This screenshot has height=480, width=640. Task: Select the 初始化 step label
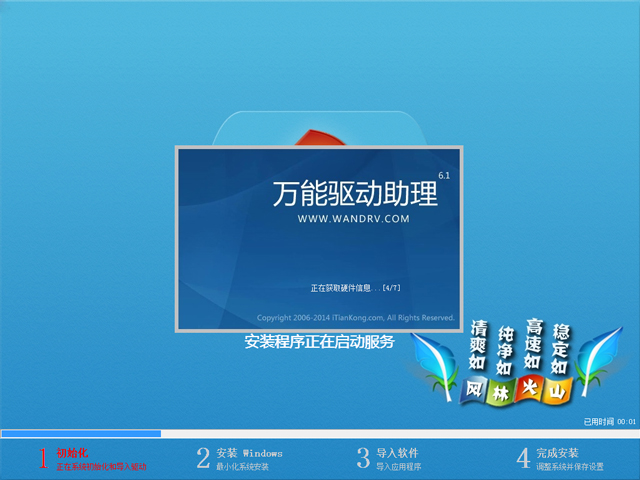pos(72,452)
